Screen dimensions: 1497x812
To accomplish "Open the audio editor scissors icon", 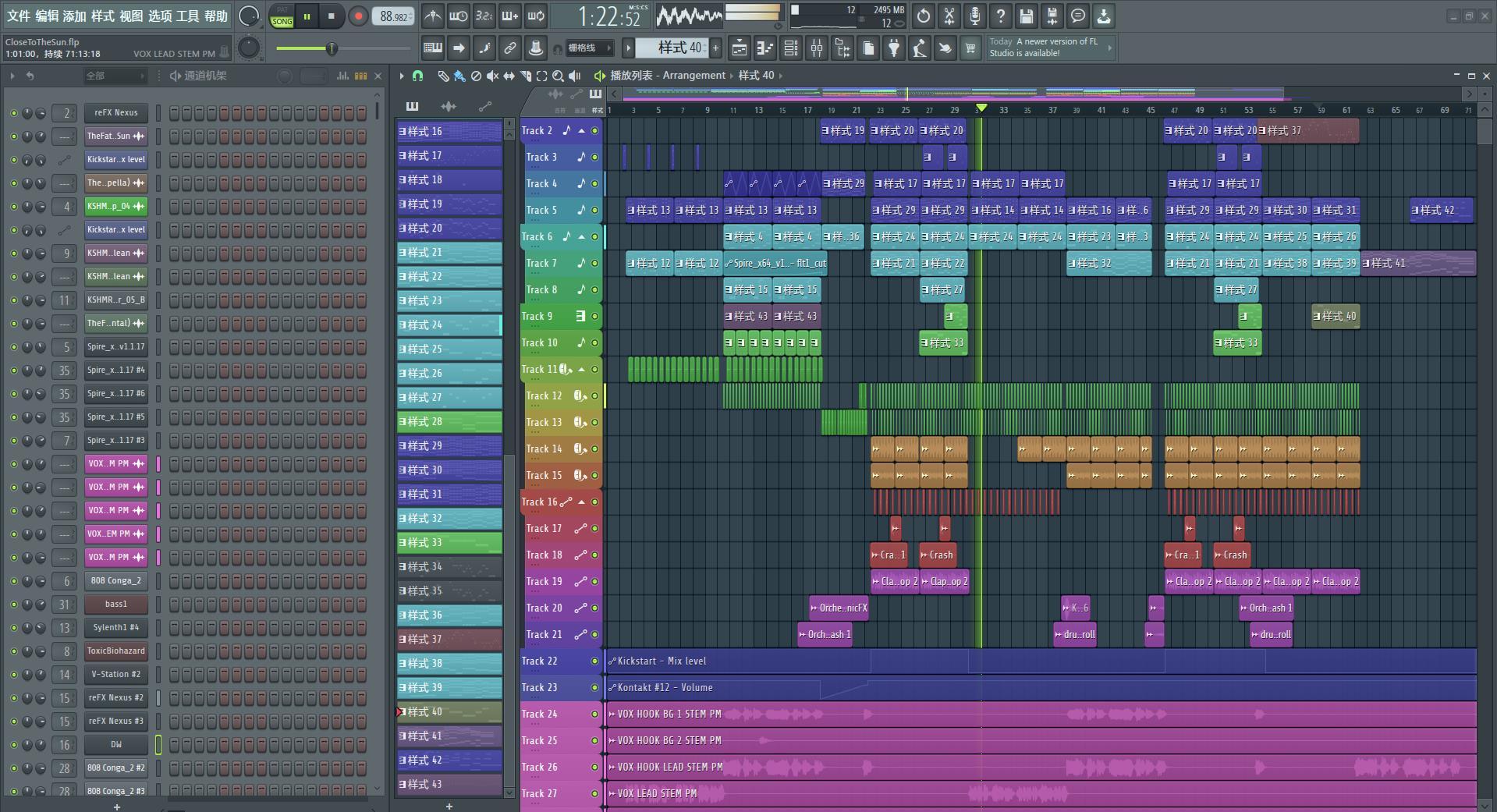I will 949,16.
